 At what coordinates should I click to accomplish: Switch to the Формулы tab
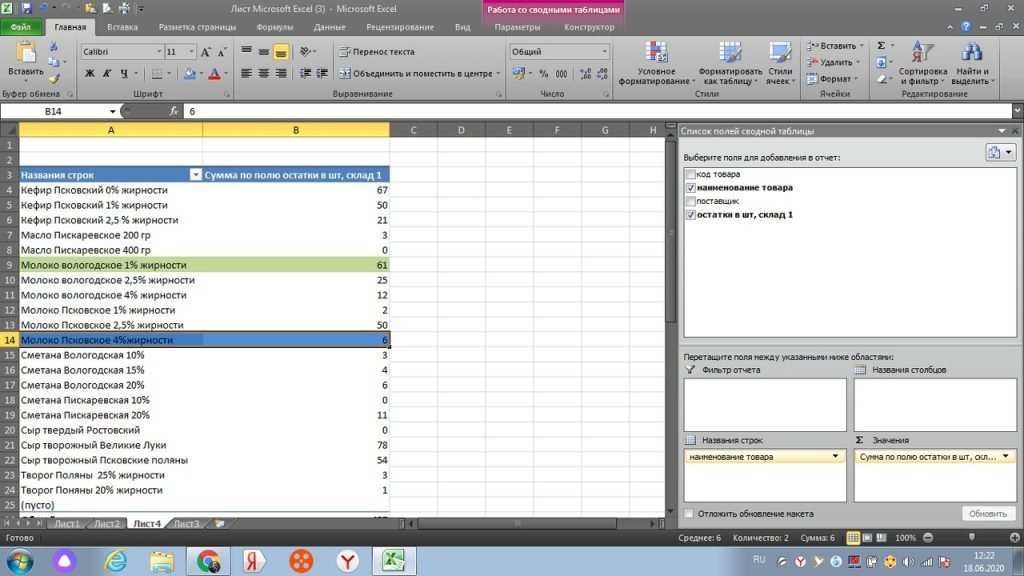click(x=274, y=27)
